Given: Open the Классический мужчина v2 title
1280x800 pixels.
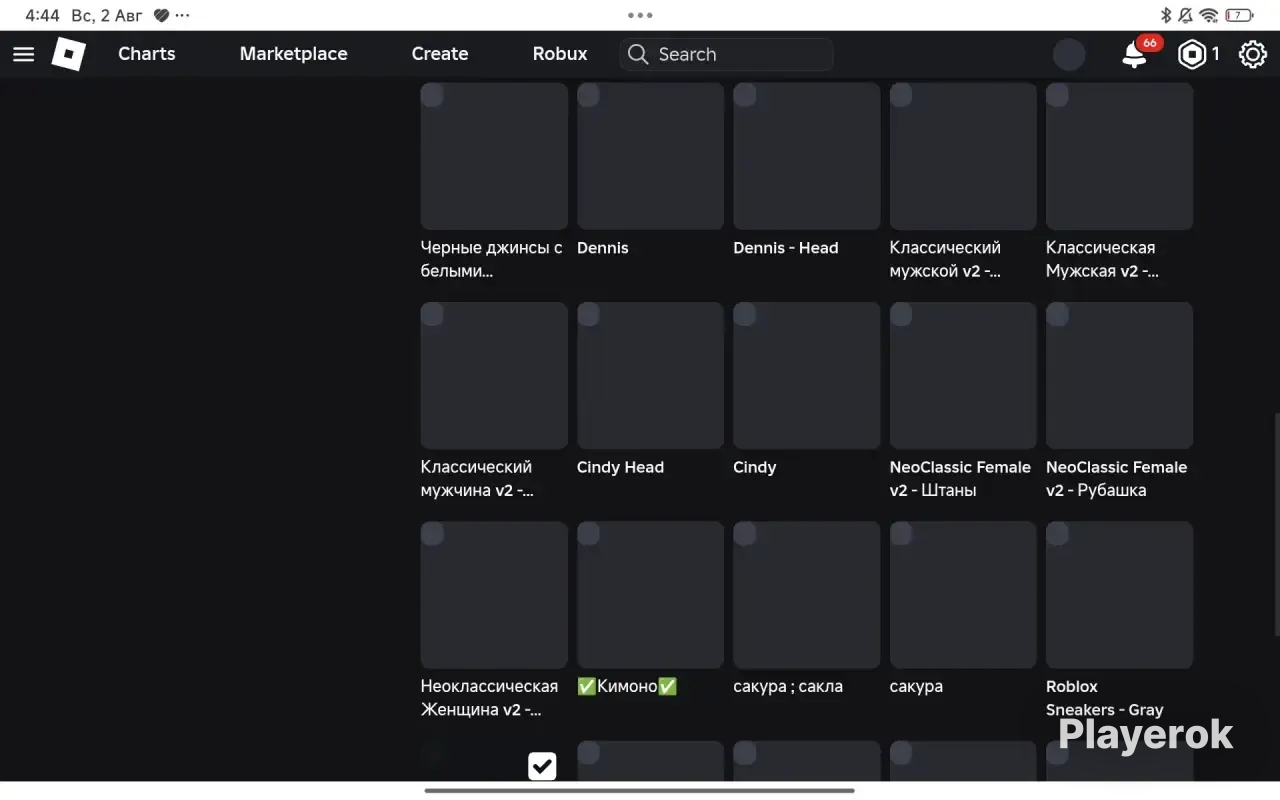Looking at the screenshot, I should [x=478, y=479].
